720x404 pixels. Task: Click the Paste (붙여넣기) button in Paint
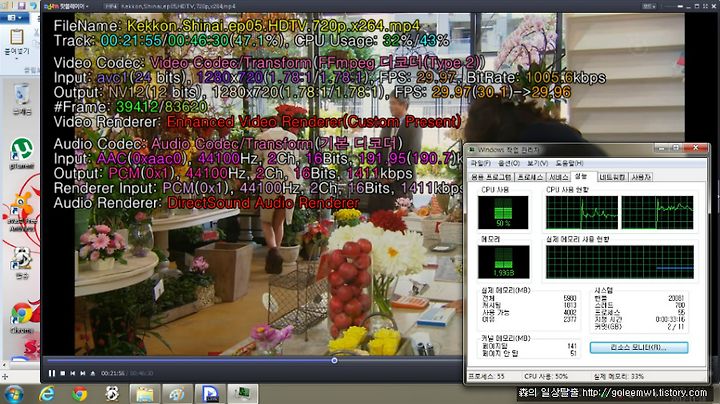pyautogui.click(x=17, y=42)
